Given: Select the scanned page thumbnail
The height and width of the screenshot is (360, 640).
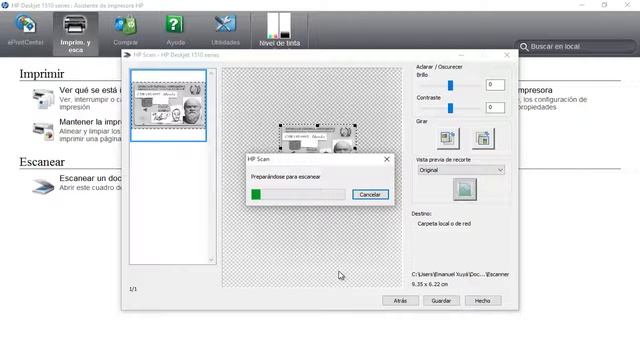Looking at the screenshot, I should (x=169, y=106).
